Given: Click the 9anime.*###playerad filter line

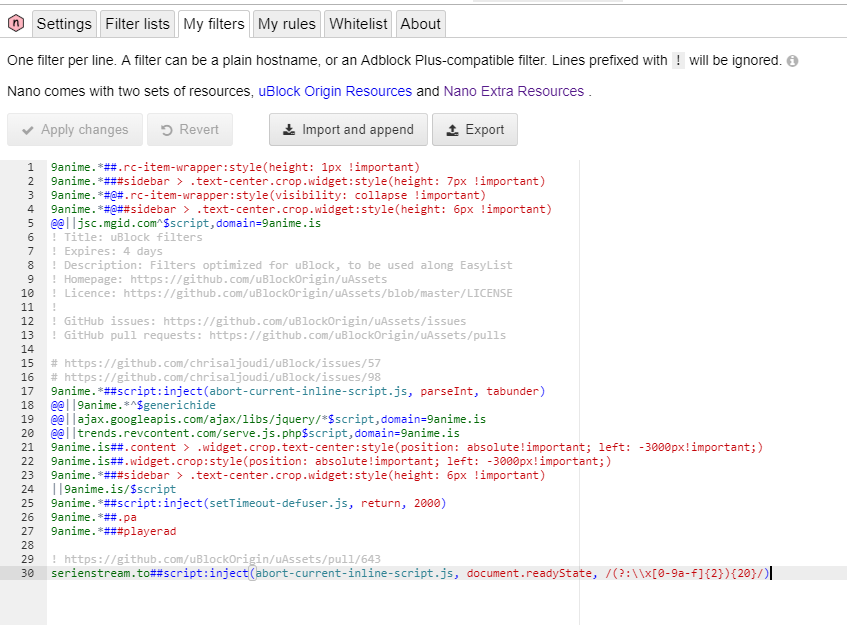Looking at the screenshot, I should [113, 532].
